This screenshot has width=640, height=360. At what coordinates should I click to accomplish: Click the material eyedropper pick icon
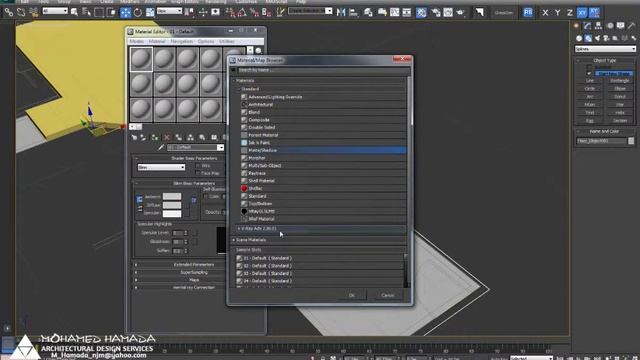[x=161, y=147]
